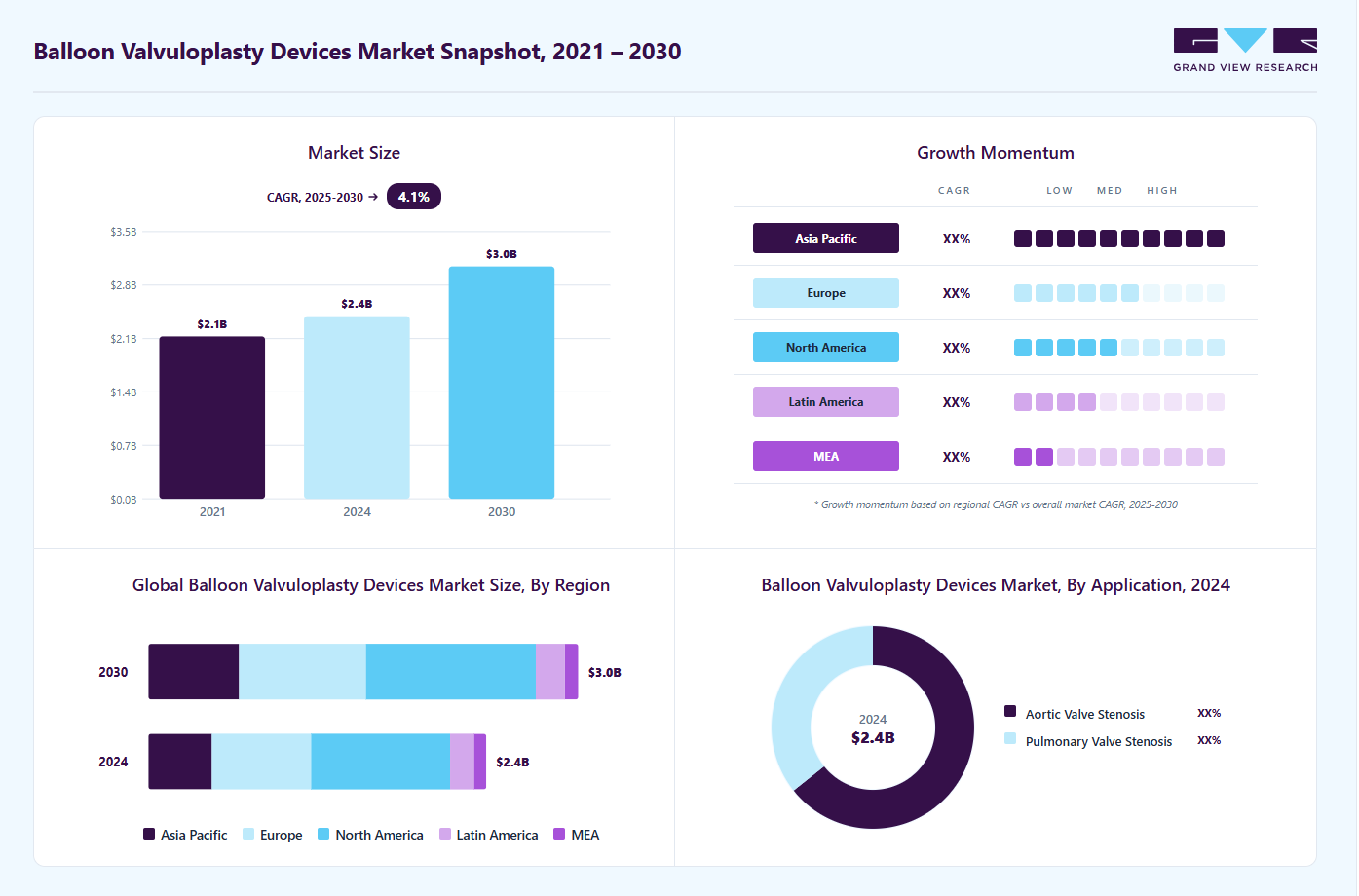Click the North America segment in 2024 bar
Viewport: 1359px width, 896px height.
tap(381, 762)
